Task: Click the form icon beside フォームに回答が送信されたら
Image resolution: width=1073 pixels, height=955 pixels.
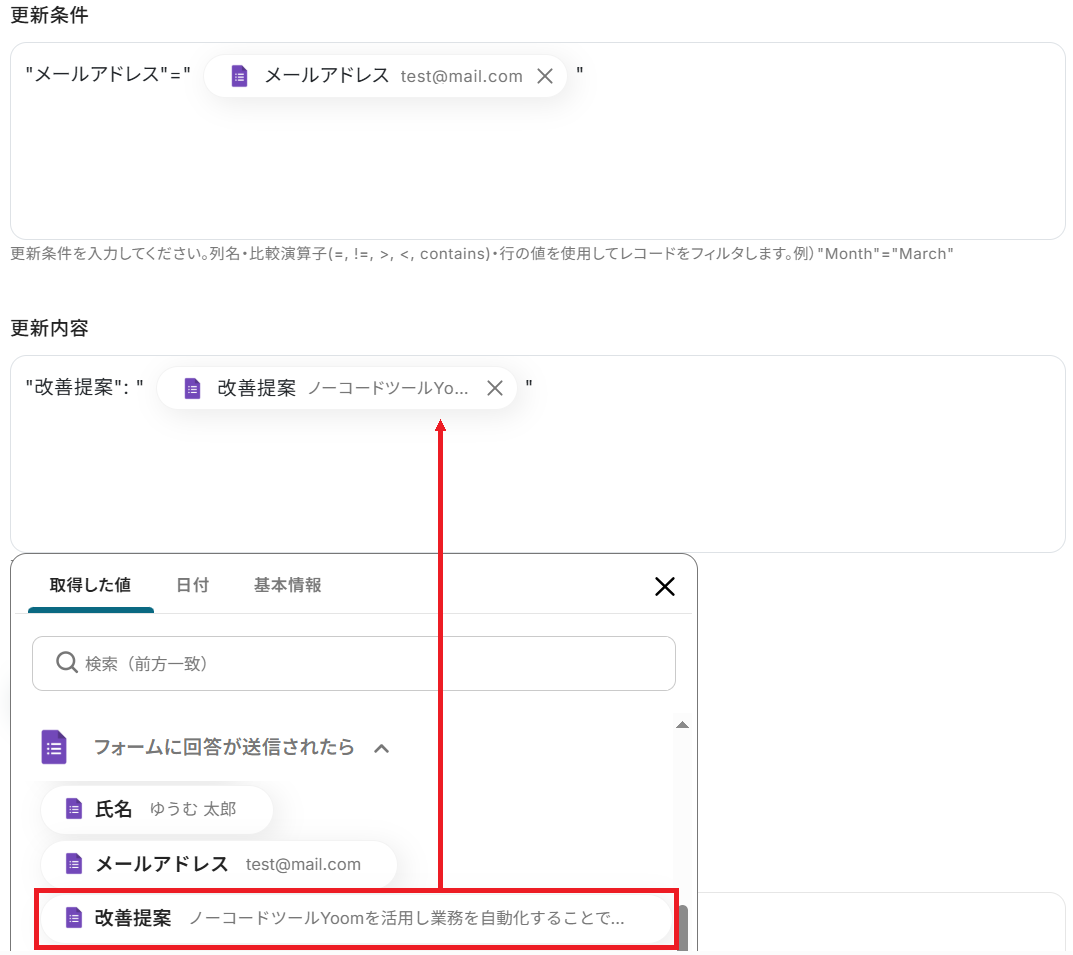Action: (55, 747)
